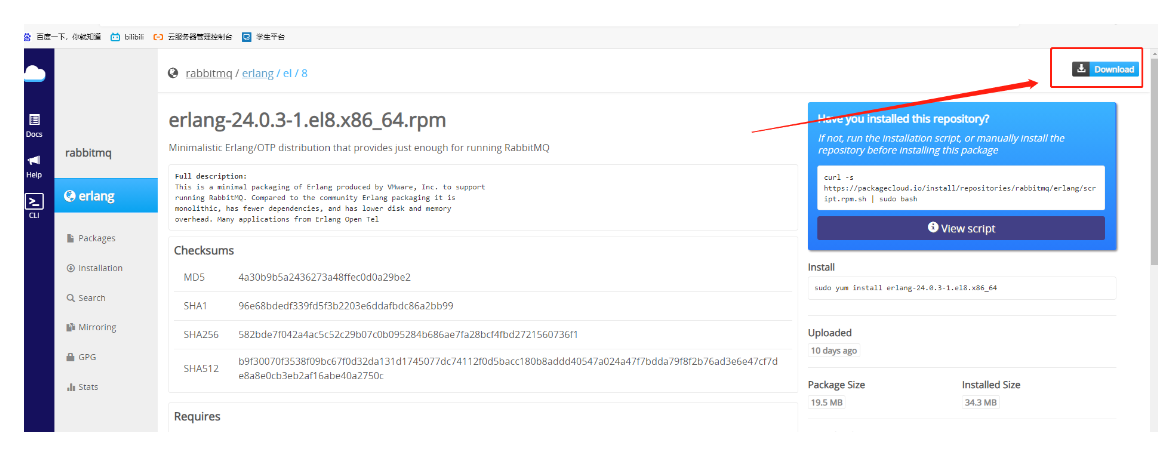
Task: Select the erlang repository tab
Action: pos(106,196)
